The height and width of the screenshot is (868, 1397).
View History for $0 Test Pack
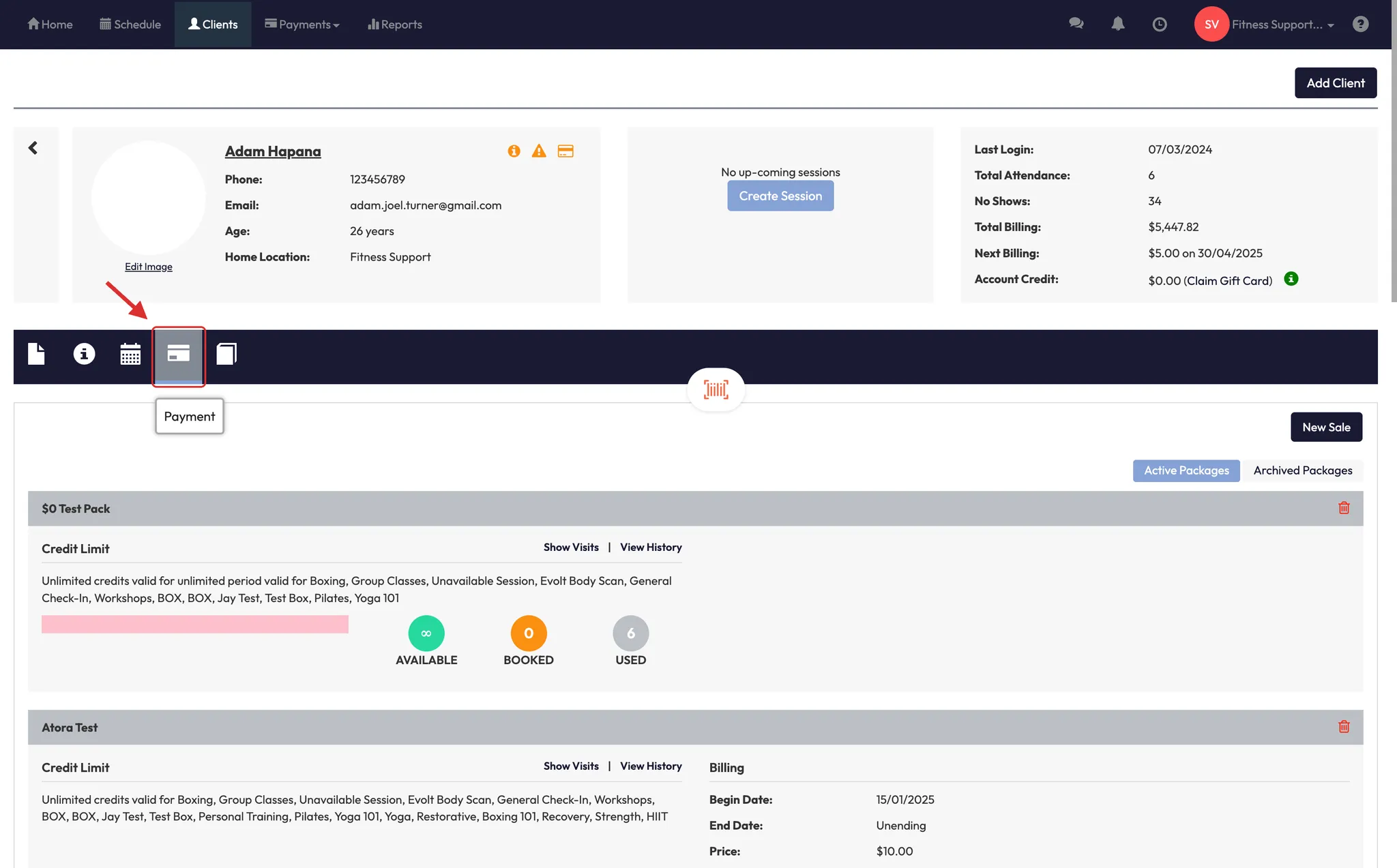coord(650,548)
